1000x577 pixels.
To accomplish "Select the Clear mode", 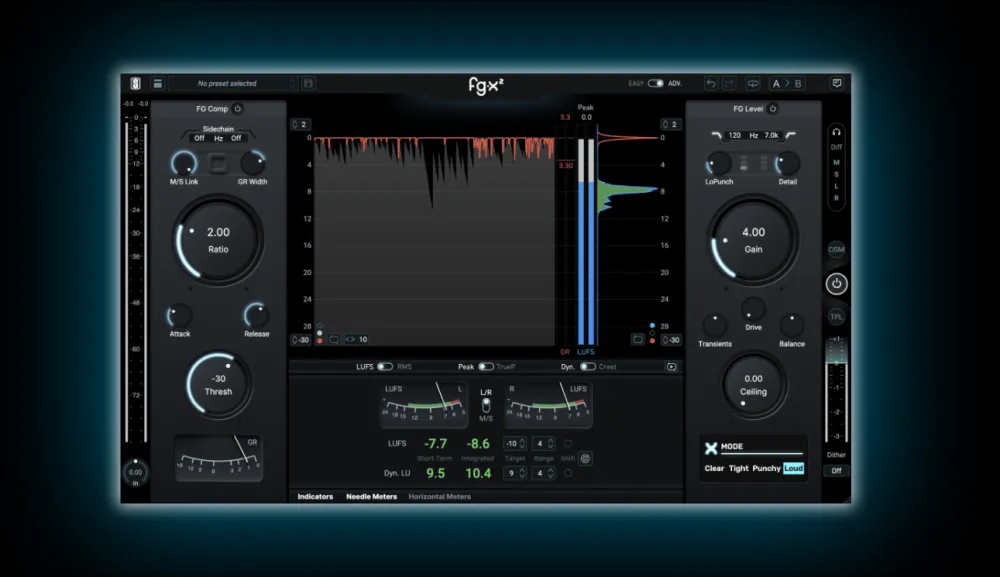I will [714, 469].
